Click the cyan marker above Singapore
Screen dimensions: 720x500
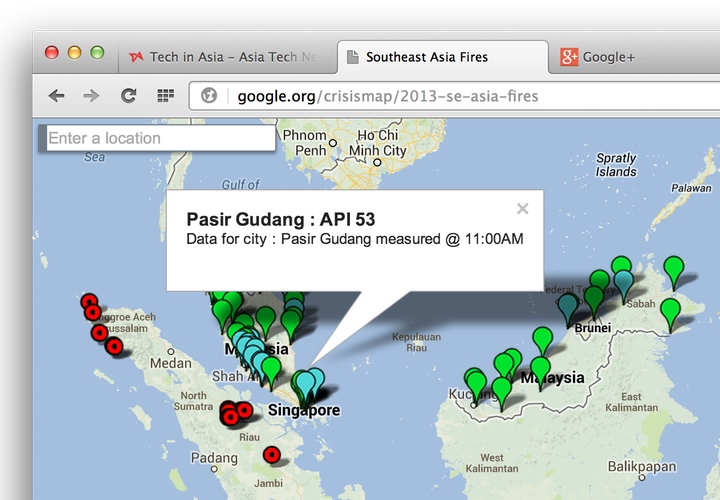click(305, 383)
